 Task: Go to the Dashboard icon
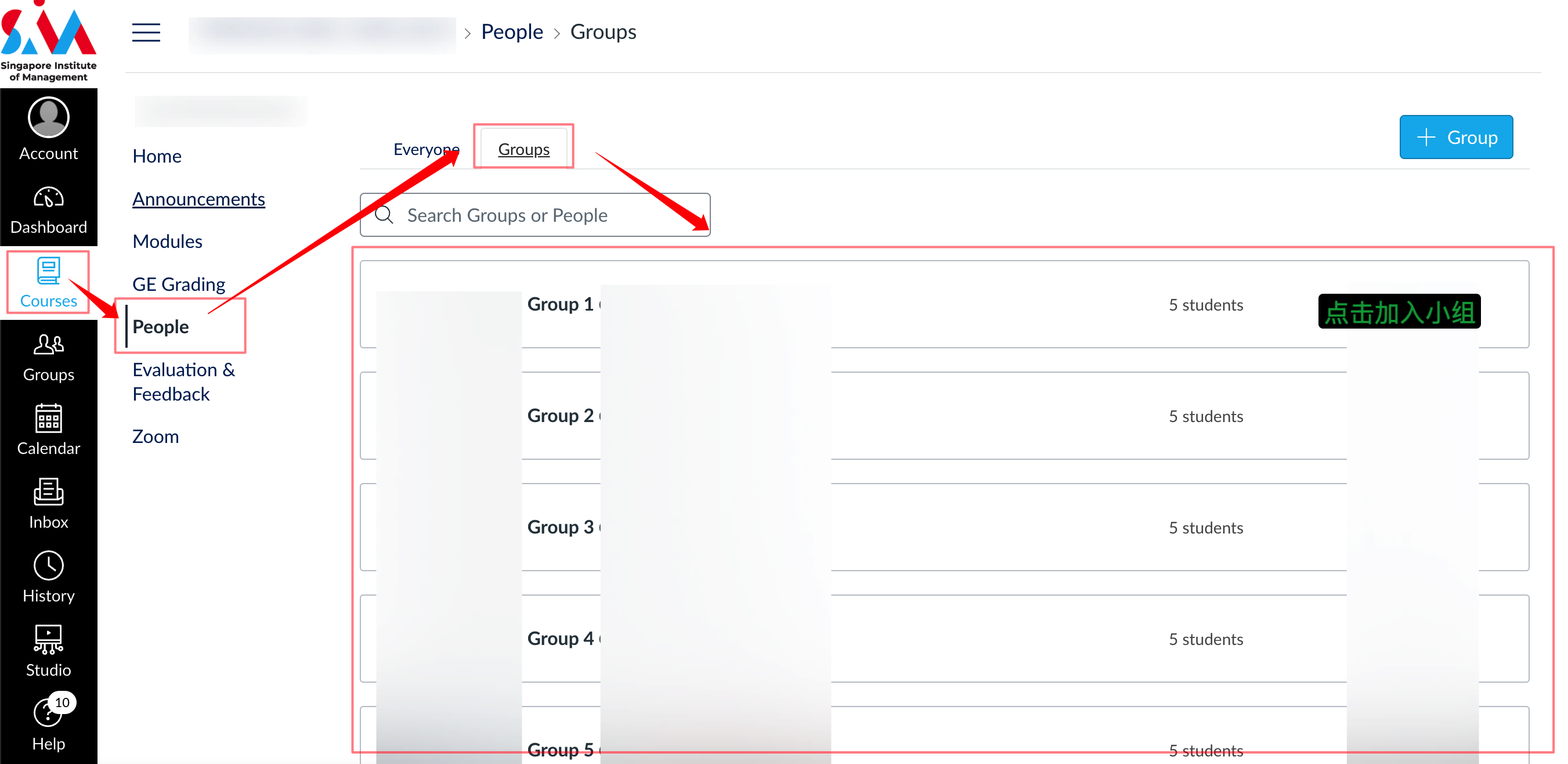49,198
